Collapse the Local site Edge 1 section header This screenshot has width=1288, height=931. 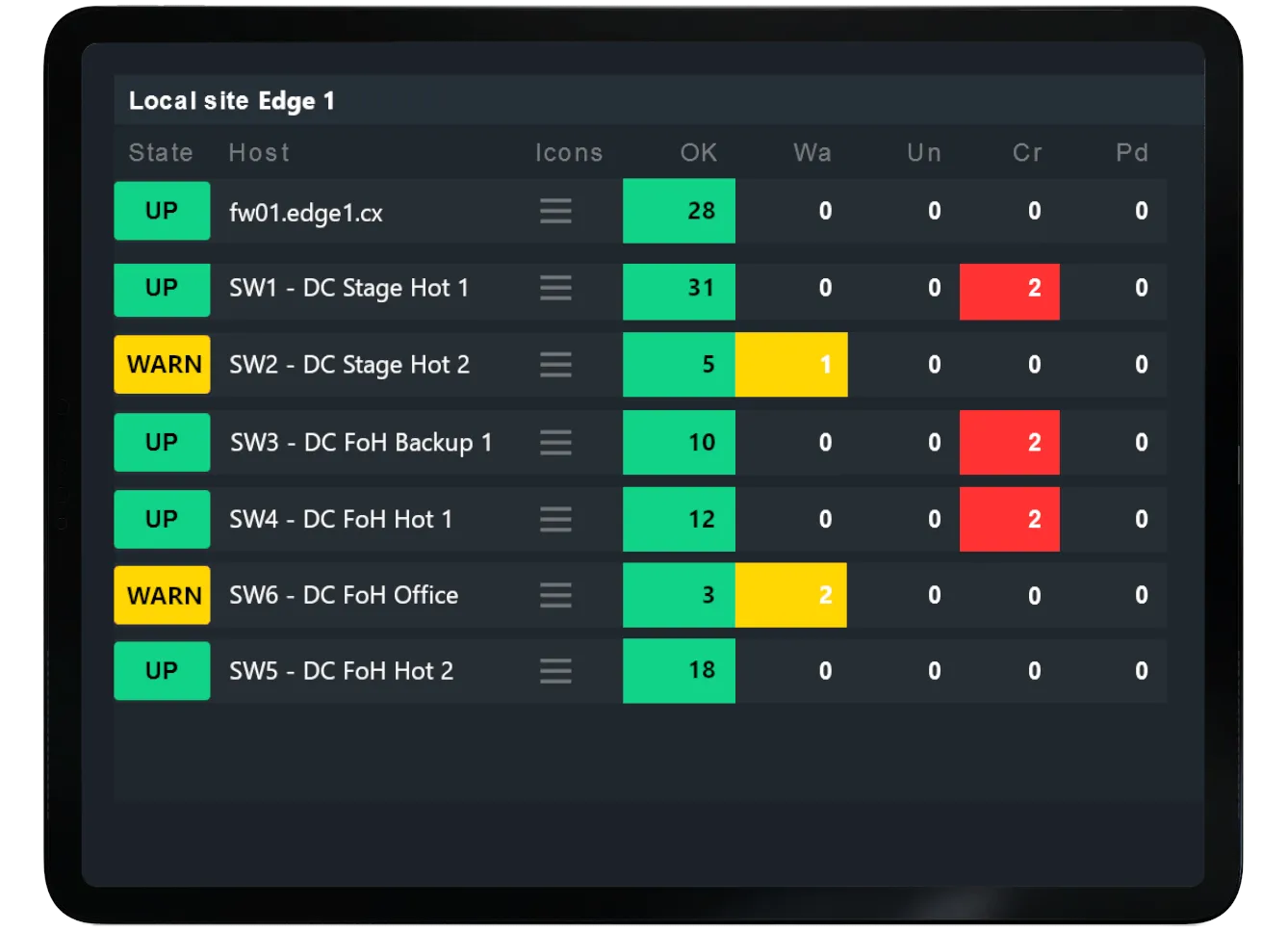[x=231, y=100]
